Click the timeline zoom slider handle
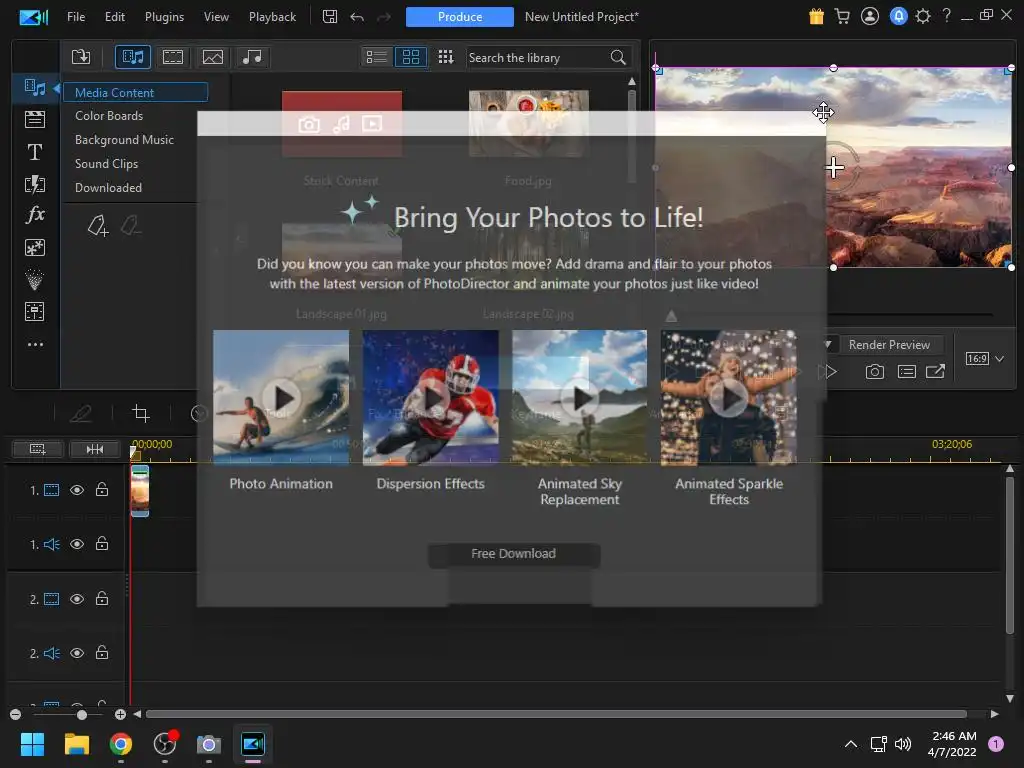 click(82, 714)
